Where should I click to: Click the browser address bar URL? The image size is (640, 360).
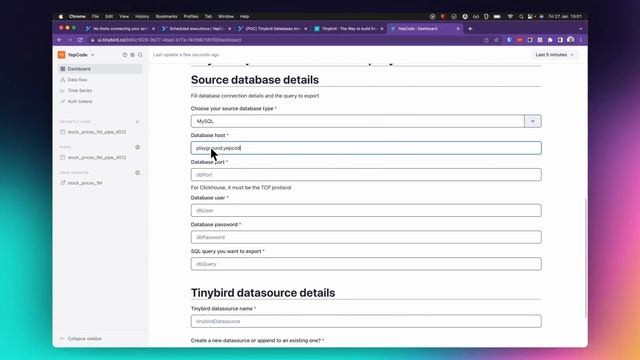[x=169, y=40]
